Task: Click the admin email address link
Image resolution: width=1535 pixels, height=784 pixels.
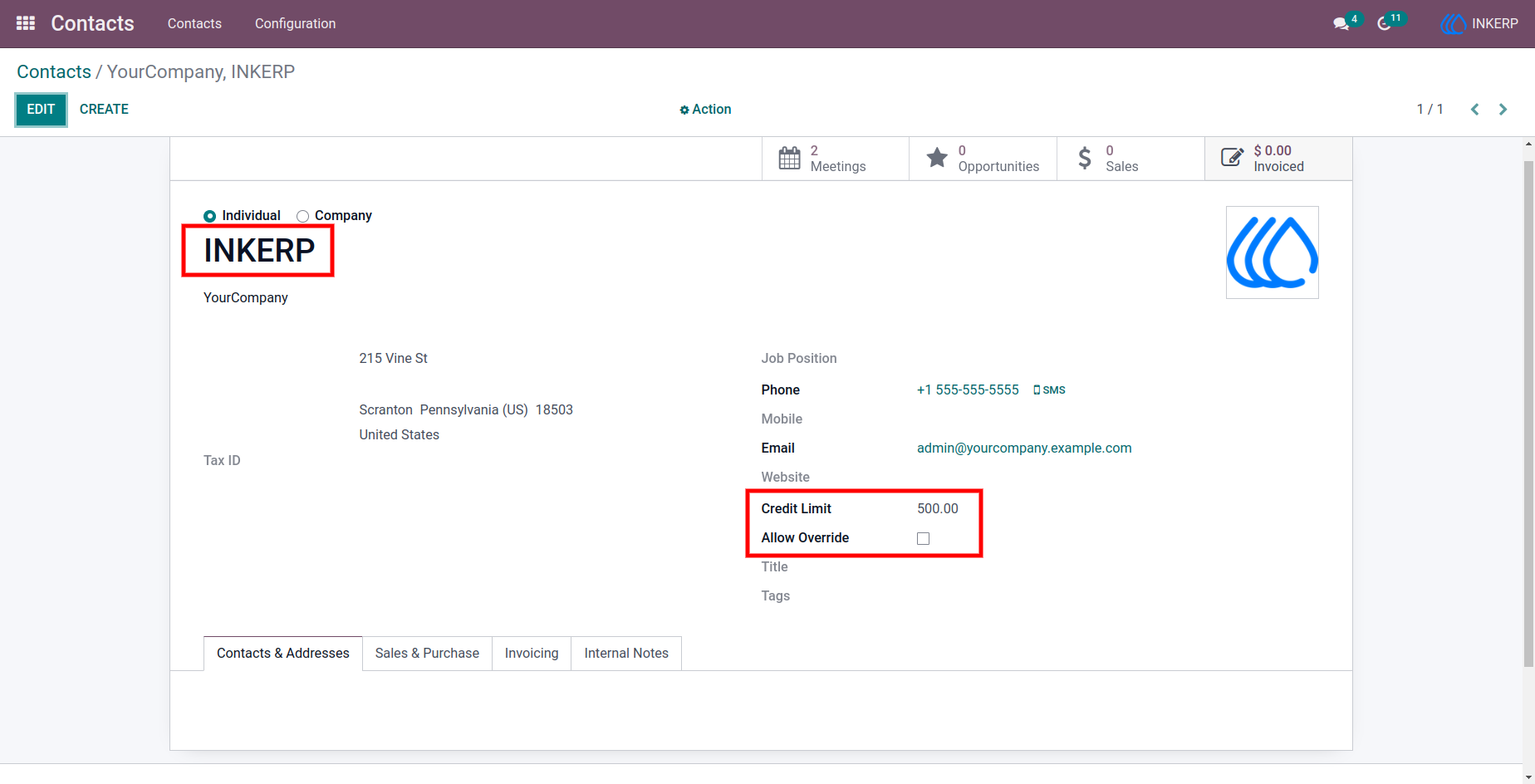Action: [x=1024, y=448]
